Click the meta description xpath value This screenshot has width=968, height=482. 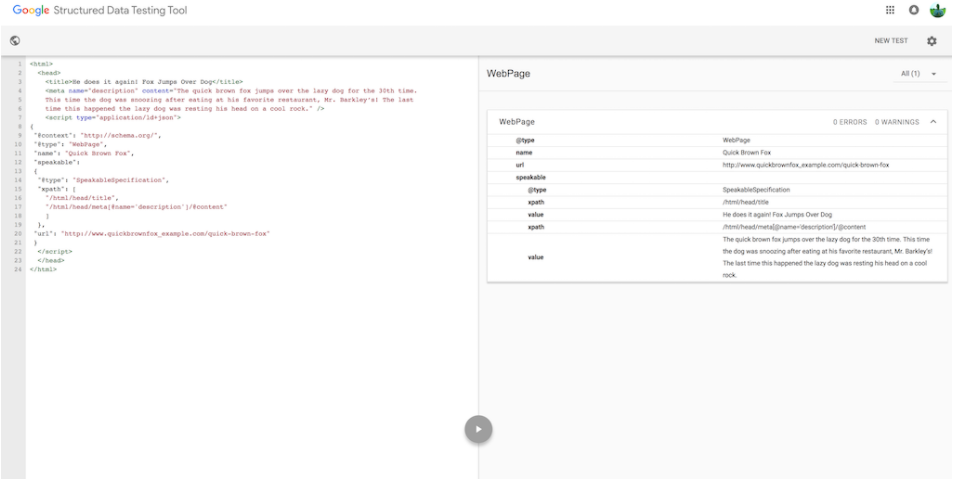pyautogui.click(x=794, y=227)
